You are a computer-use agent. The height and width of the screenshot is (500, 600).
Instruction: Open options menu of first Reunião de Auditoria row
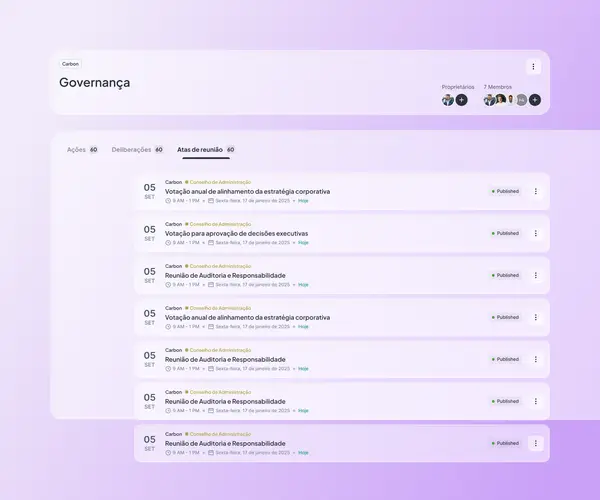click(536, 275)
